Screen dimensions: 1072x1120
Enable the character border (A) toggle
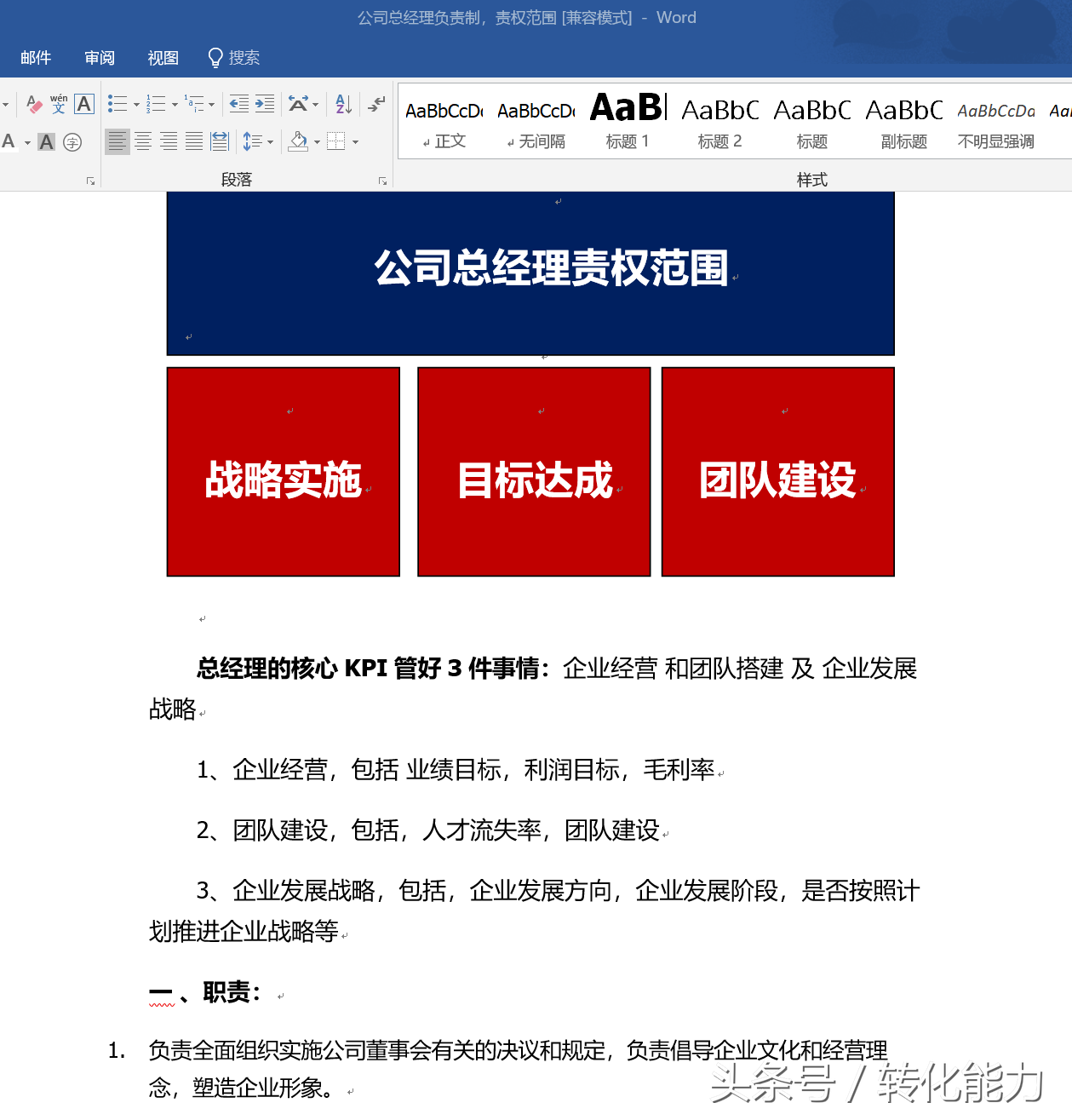(84, 103)
